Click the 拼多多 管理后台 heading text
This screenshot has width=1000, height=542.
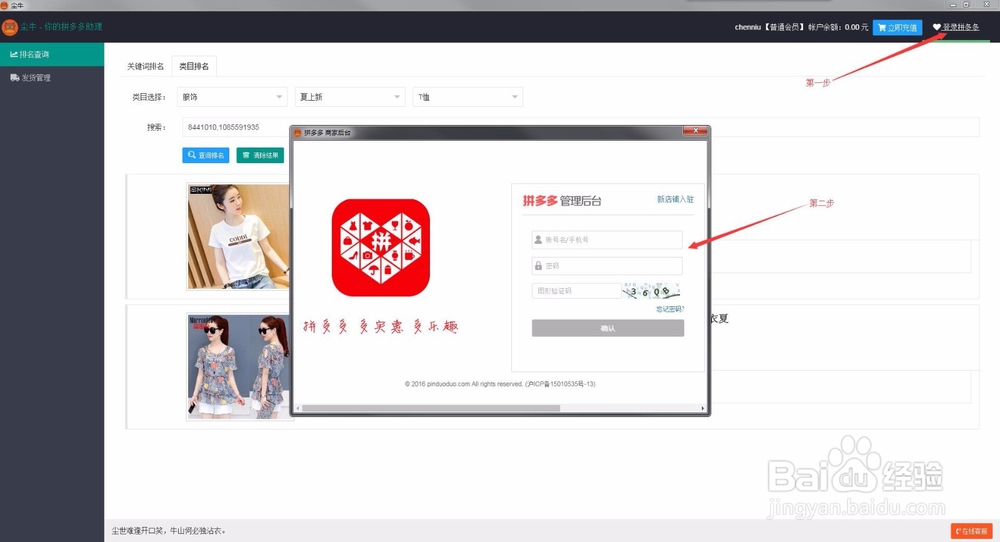[562, 201]
